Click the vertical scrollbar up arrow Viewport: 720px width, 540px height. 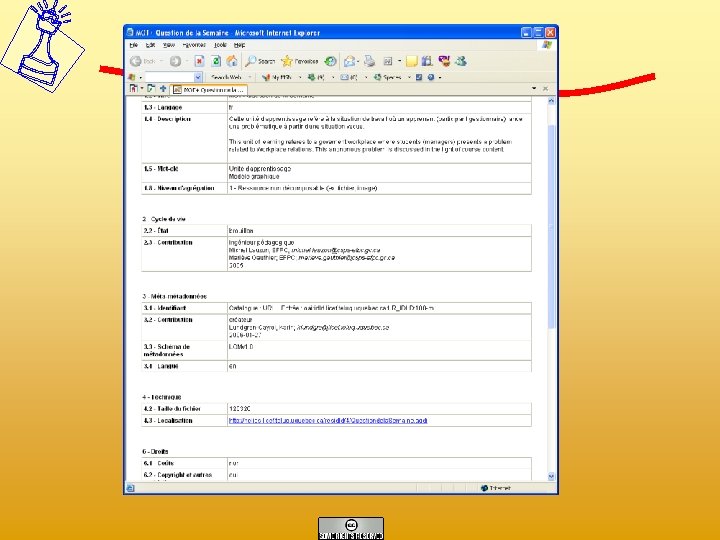551,101
